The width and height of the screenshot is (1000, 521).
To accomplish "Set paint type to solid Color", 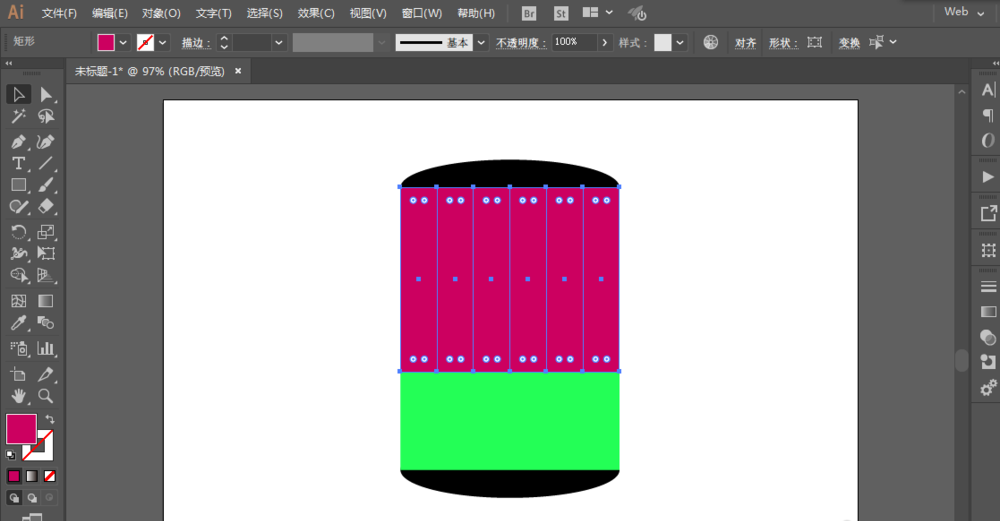I will point(13,476).
